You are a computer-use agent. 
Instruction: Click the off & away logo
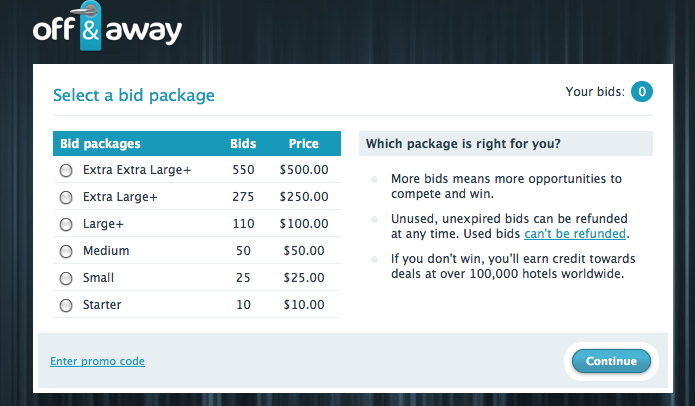point(107,27)
